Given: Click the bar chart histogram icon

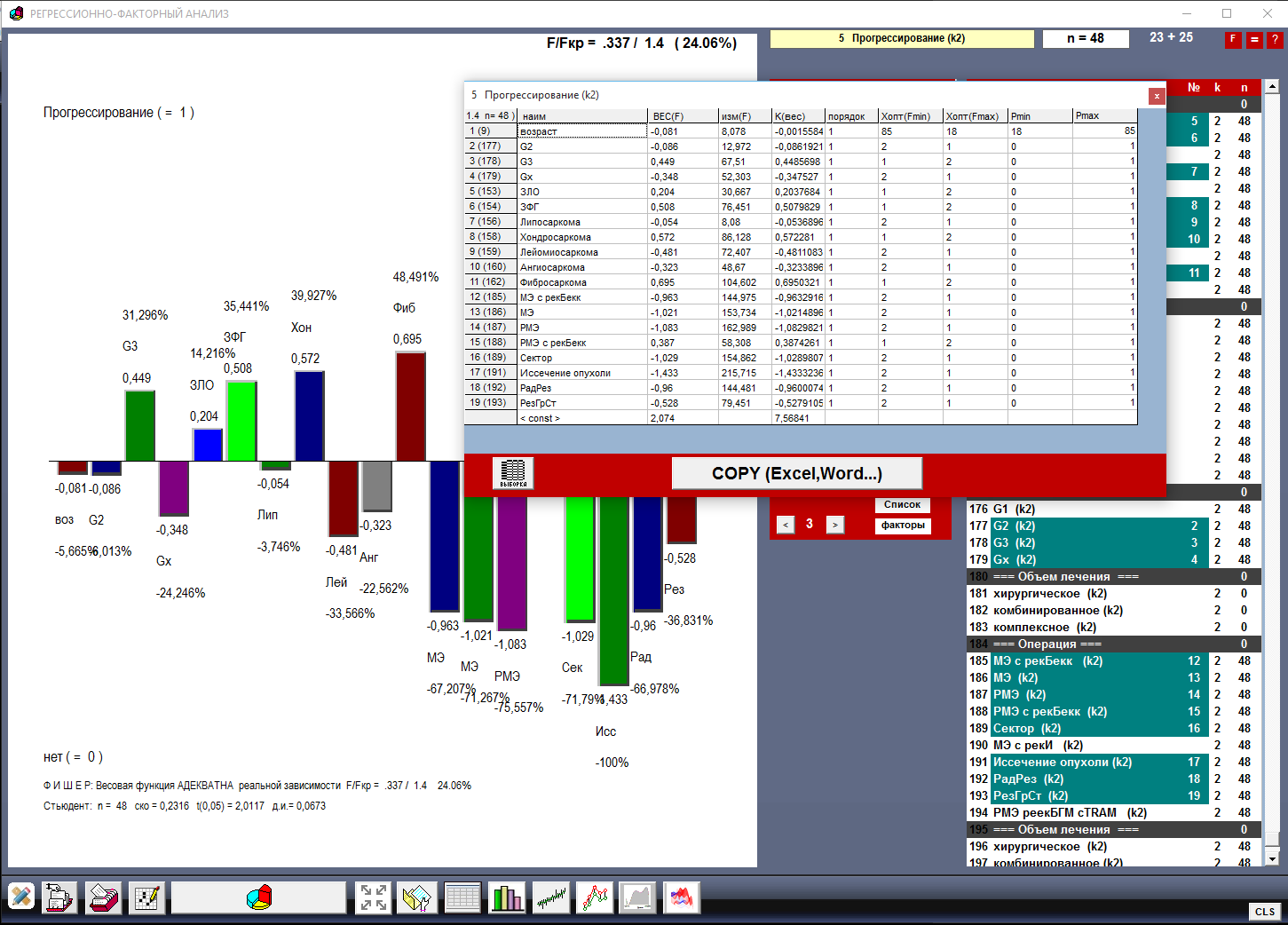Looking at the screenshot, I should point(507,897).
